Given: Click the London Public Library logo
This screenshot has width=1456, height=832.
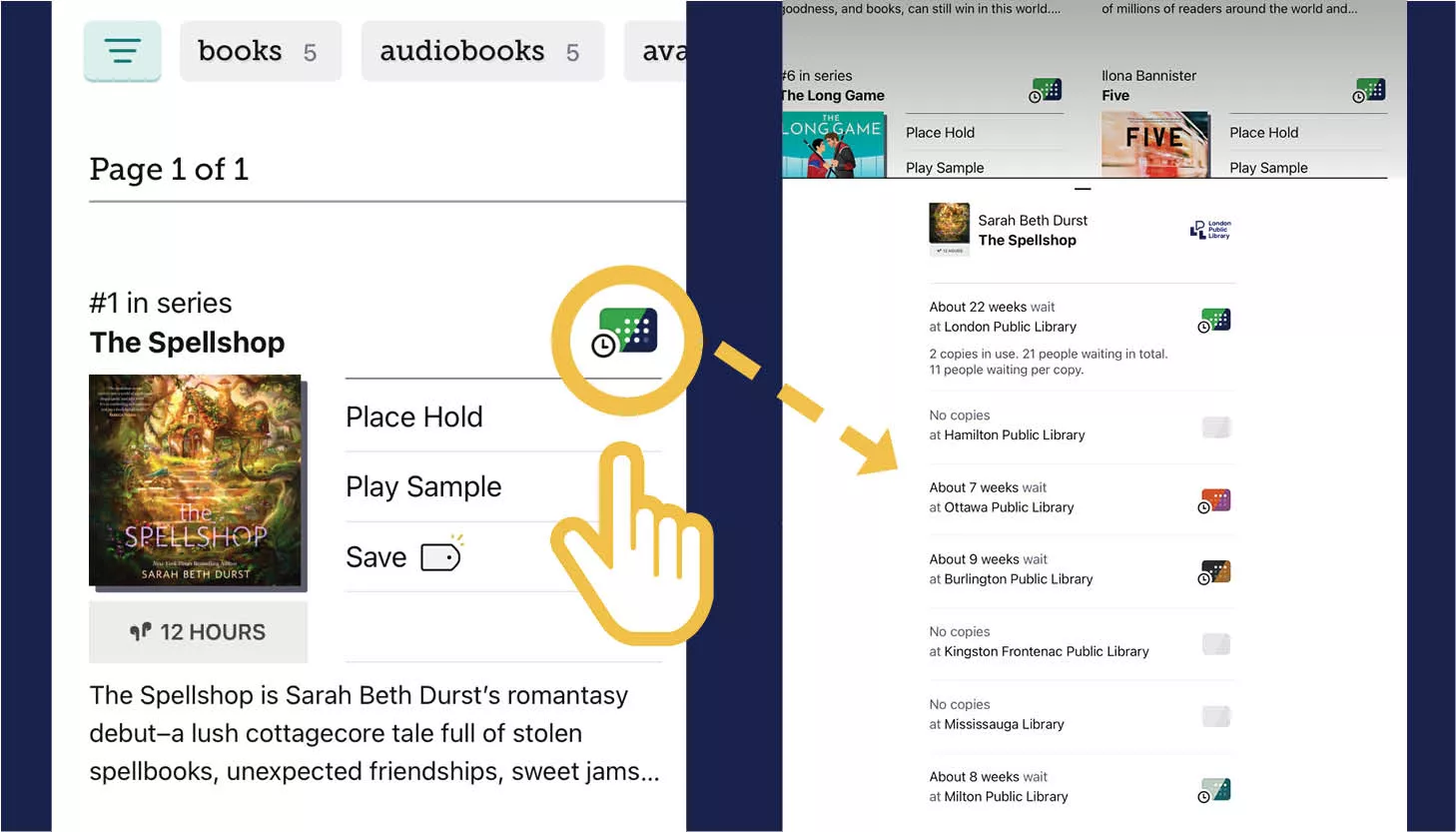Looking at the screenshot, I should 1210,230.
